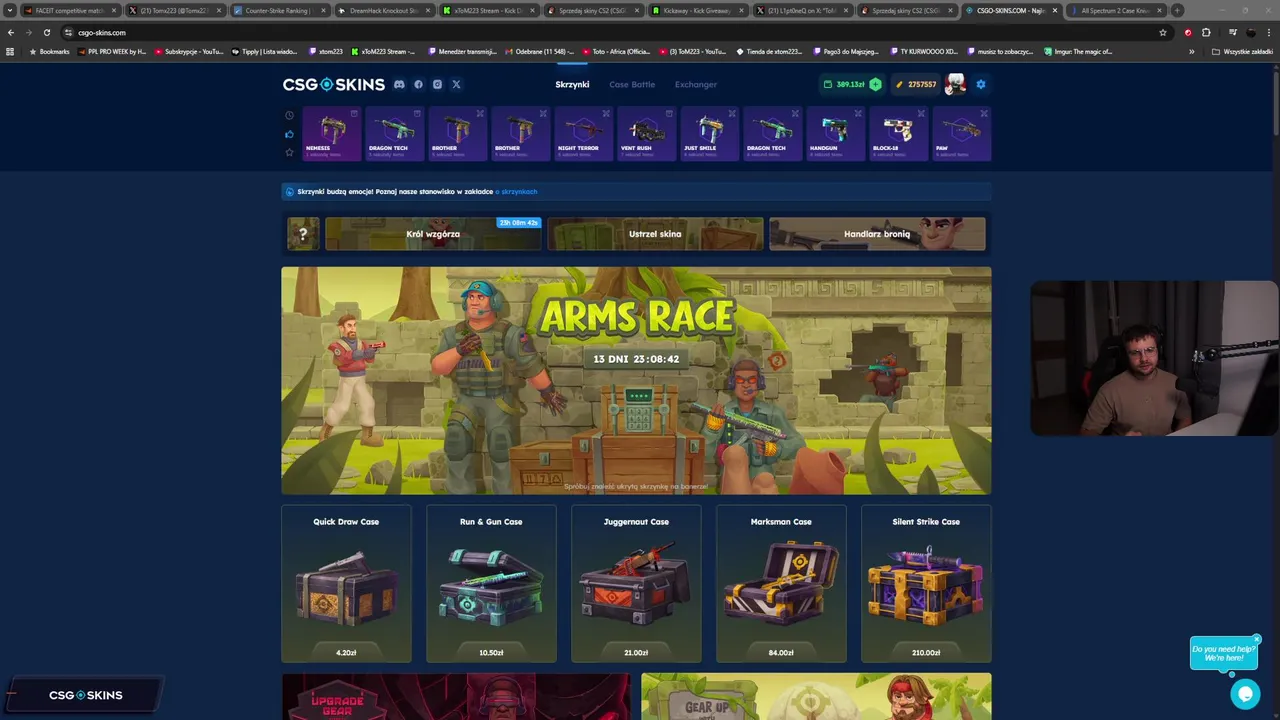Click the question mark mystery box icon
Viewport: 1280px width, 720px height.
(303, 234)
